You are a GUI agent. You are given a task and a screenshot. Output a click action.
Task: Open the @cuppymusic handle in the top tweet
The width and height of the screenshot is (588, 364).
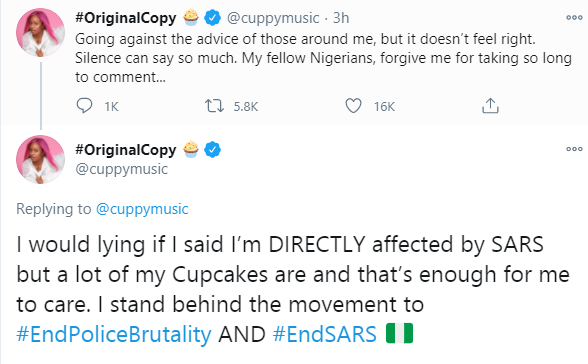coord(273,18)
